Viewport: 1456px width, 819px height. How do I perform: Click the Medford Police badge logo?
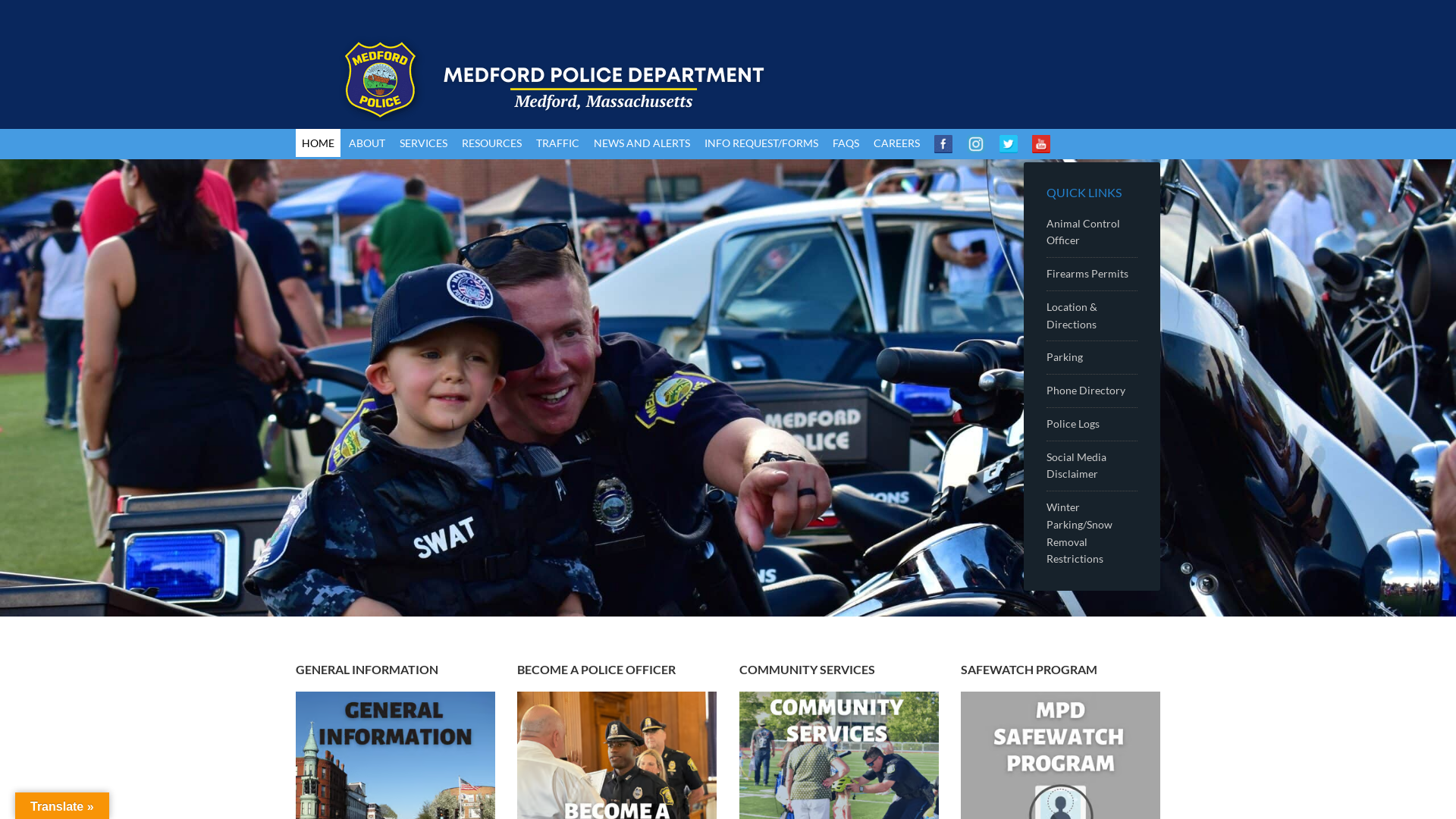click(381, 80)
